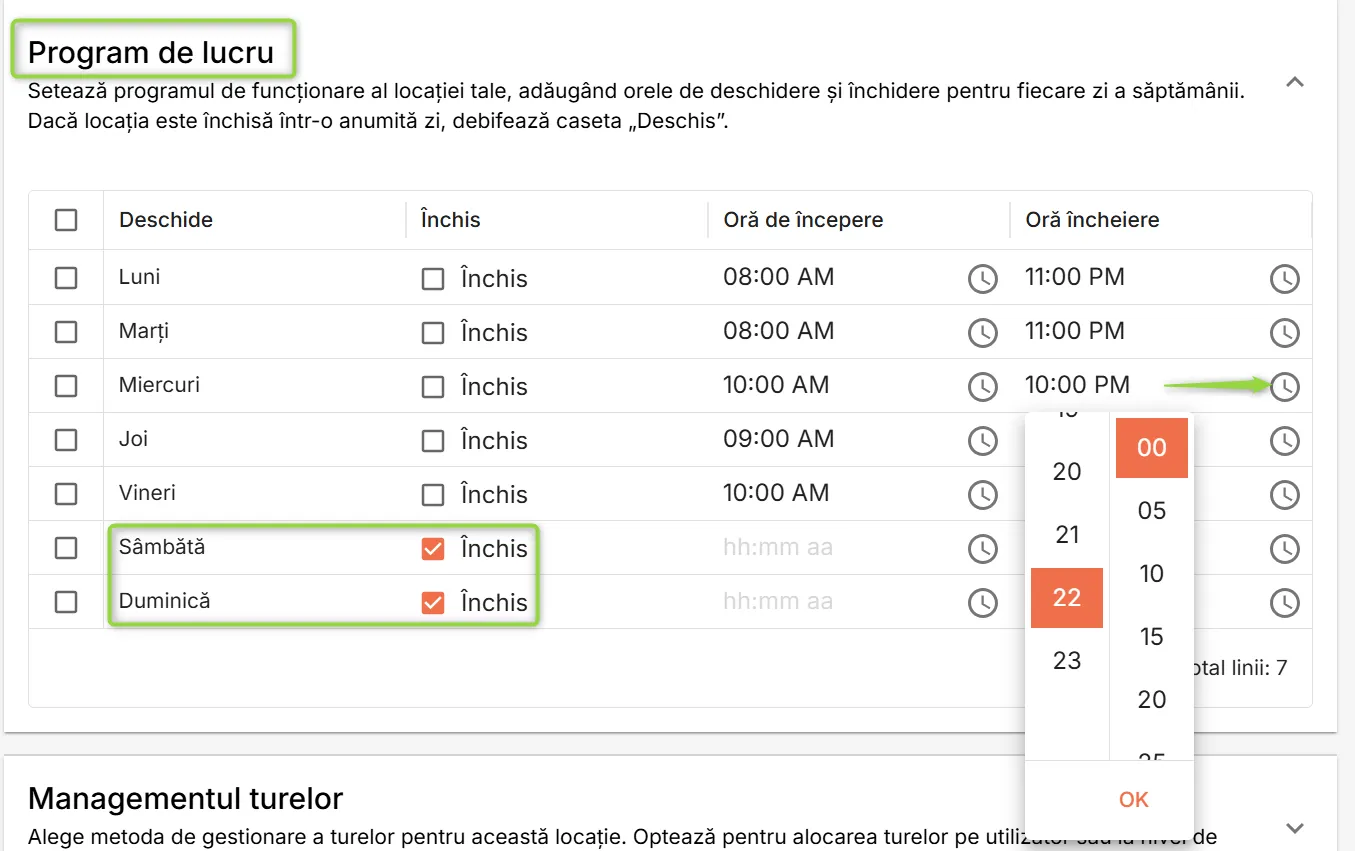The image size is (1355, 851).
Task: Open the start time clock for Miercuri
Action: pyautogui.click(x=983, y=386)
